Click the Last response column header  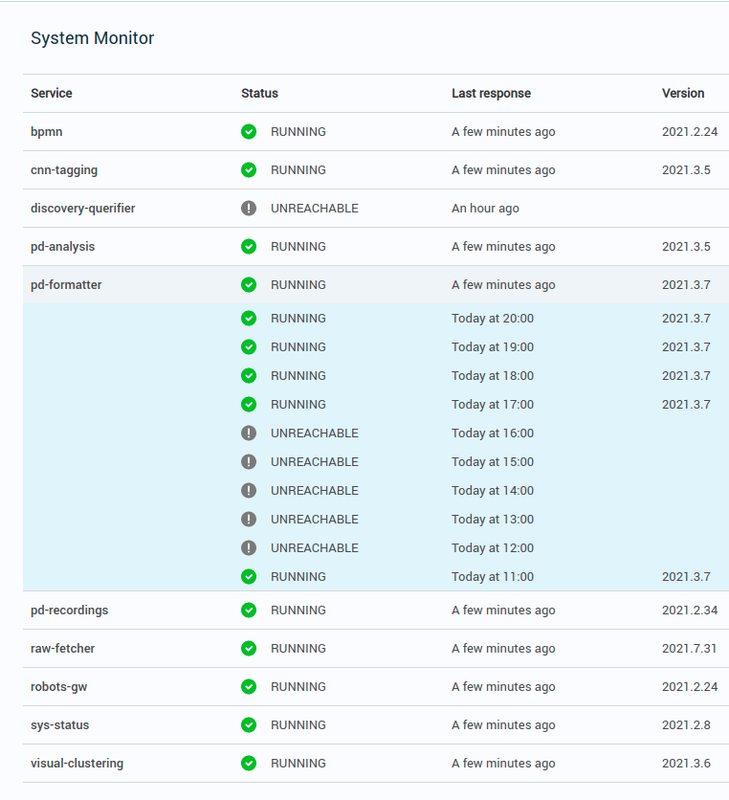pos(491,93)
